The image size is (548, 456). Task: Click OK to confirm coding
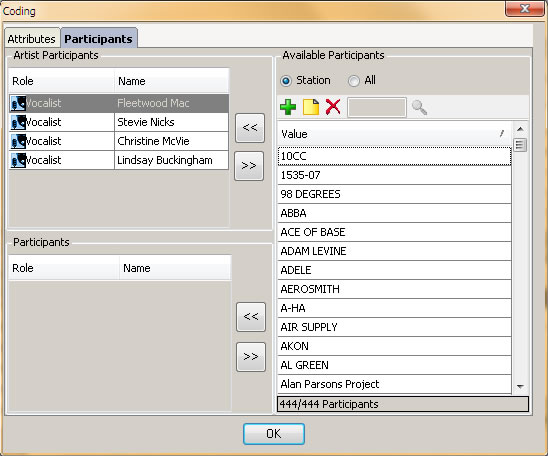(x=274, y=434)
